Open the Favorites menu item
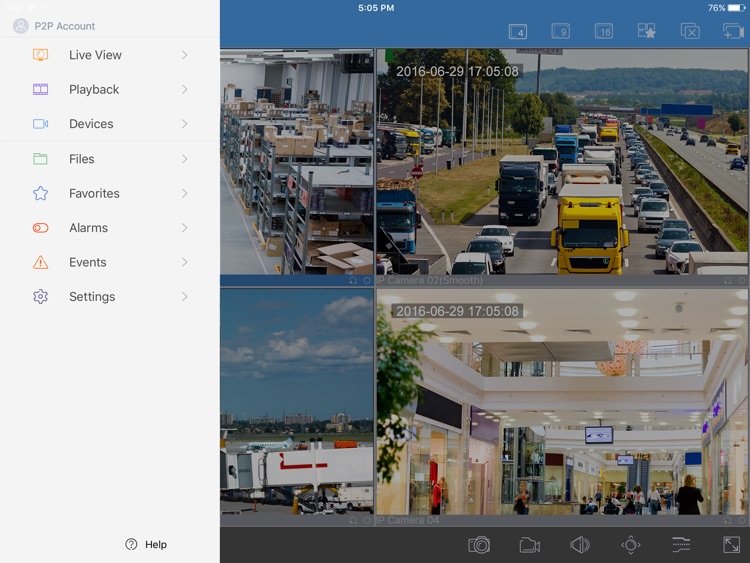 110,193
